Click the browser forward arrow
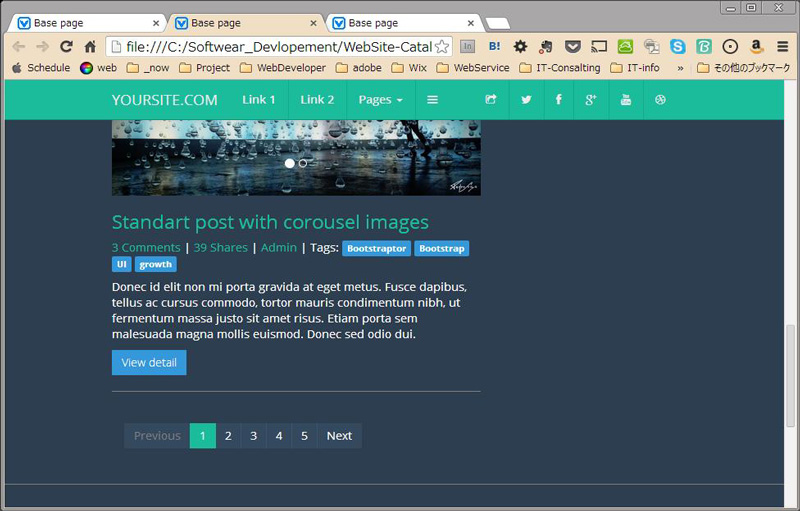Viewport: 800px width, 511px height. (x=42, y=47)
